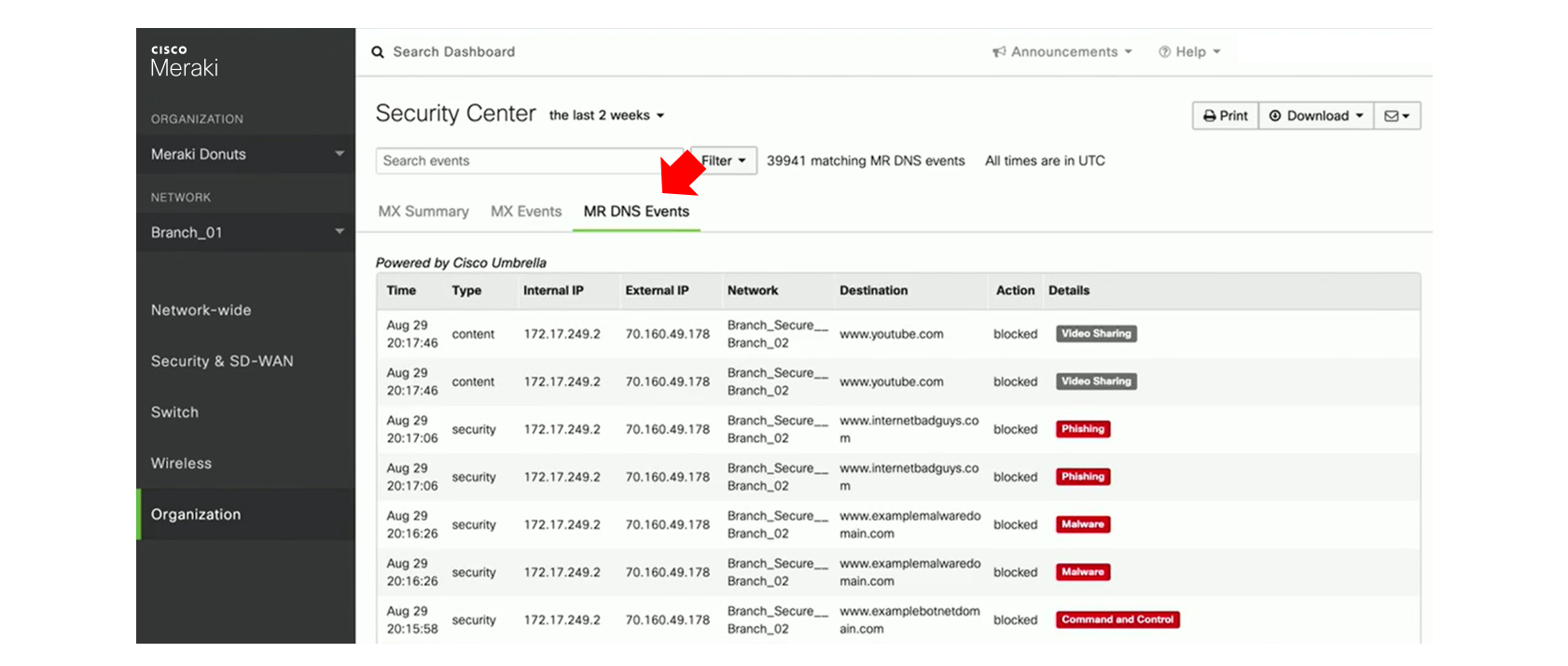Click the Details column header
The width and height of the screenshot is (1568, 666).
click(1069, 291)
